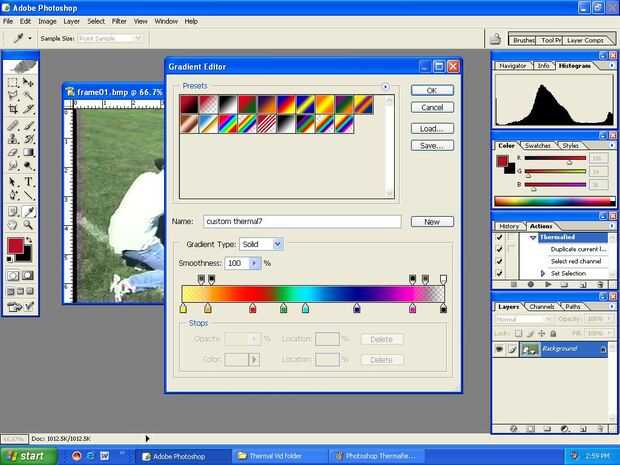
Task: Open the Smoothness slider arrow
Action: coord(255,263)
